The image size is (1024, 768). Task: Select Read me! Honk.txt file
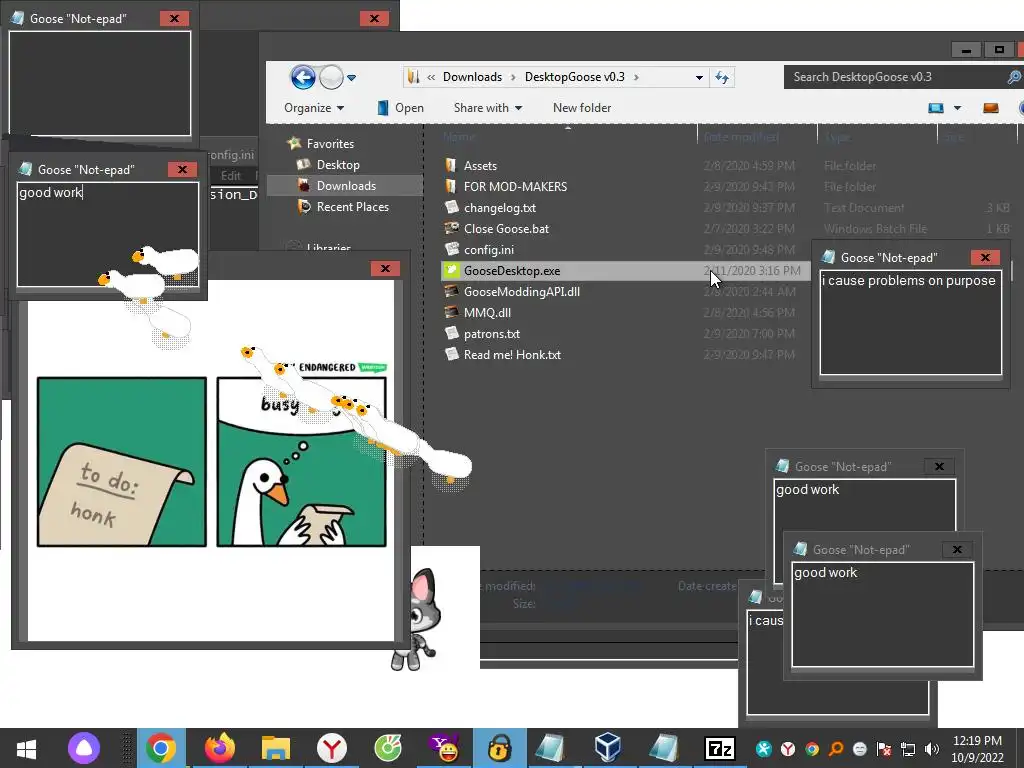[x=512, y=355]
